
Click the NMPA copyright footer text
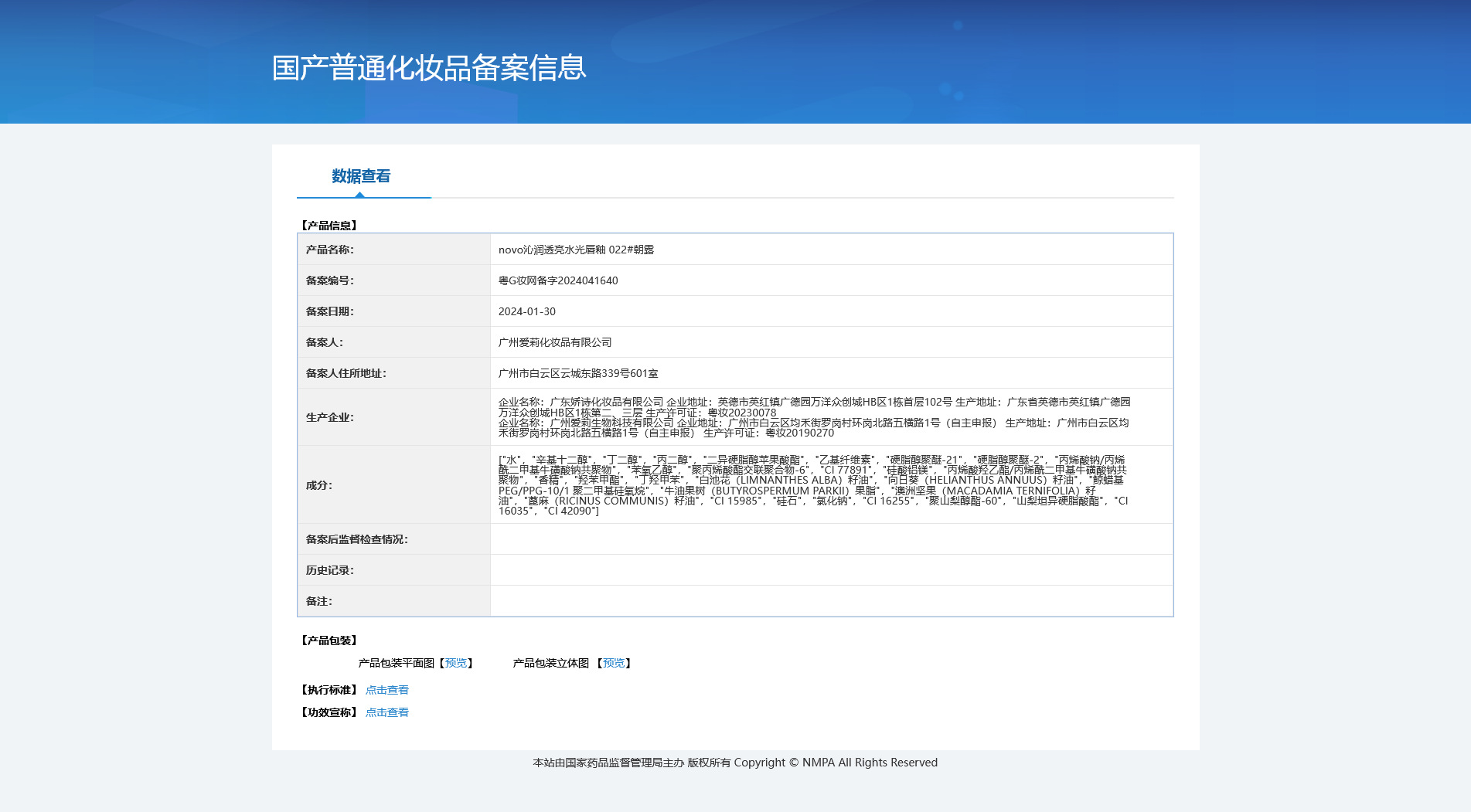click(x=735, y=763)
